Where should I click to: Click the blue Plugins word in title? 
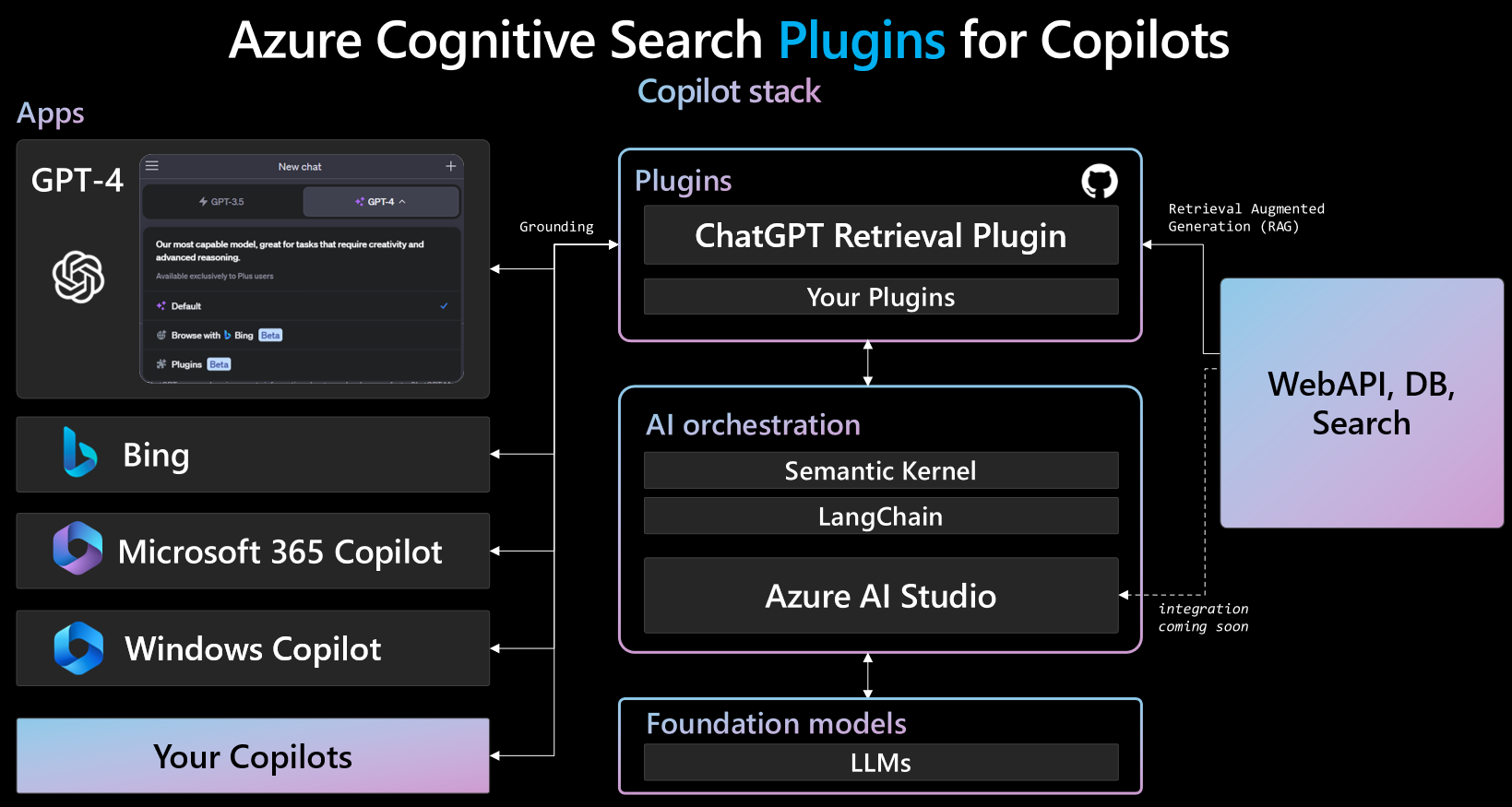(862, 41)
